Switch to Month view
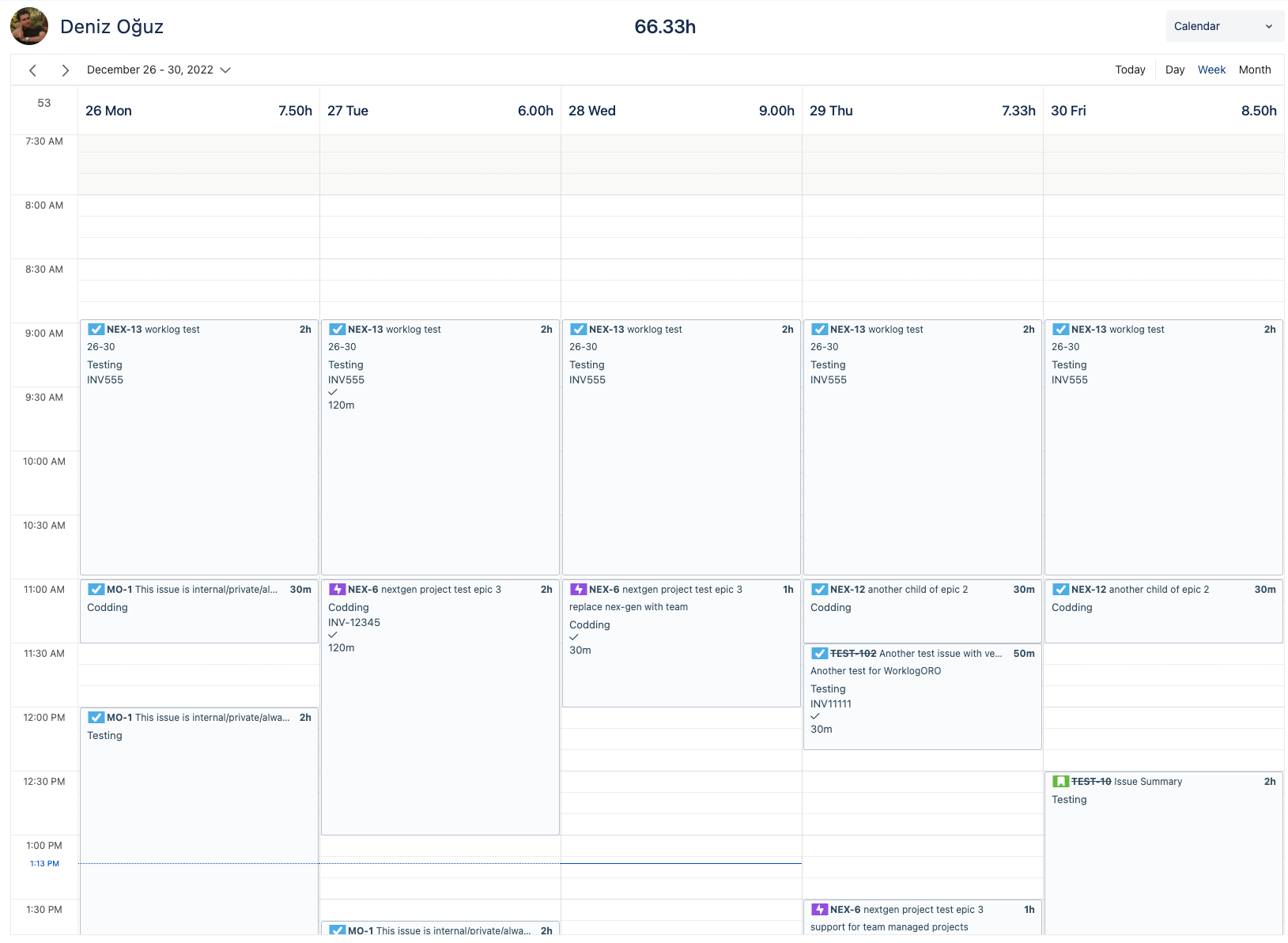Image resolution: width=1288 pixels, height=943 pixels. click(x=1255, y=70)
